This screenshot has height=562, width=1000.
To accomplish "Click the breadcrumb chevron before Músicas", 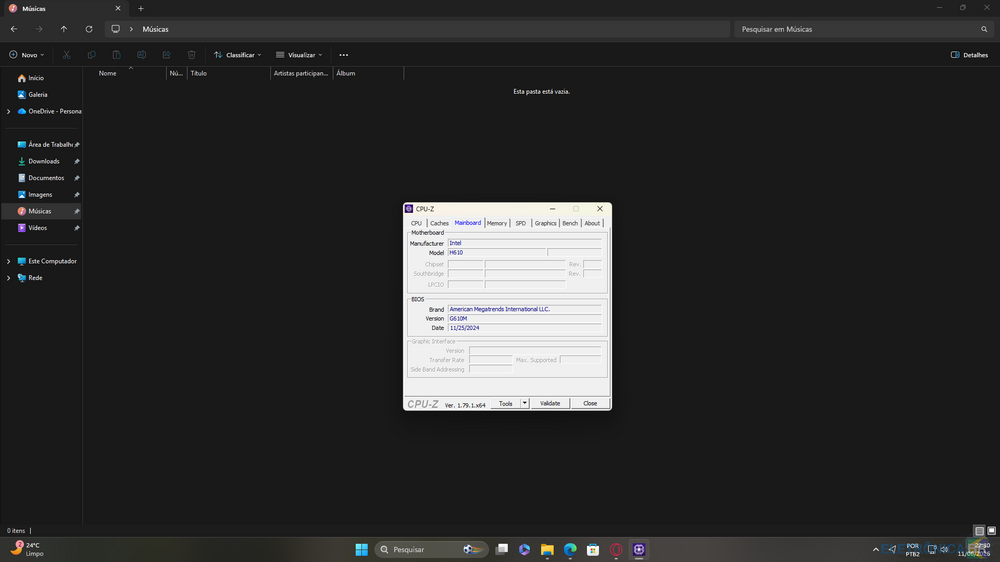I will (131, 29).
